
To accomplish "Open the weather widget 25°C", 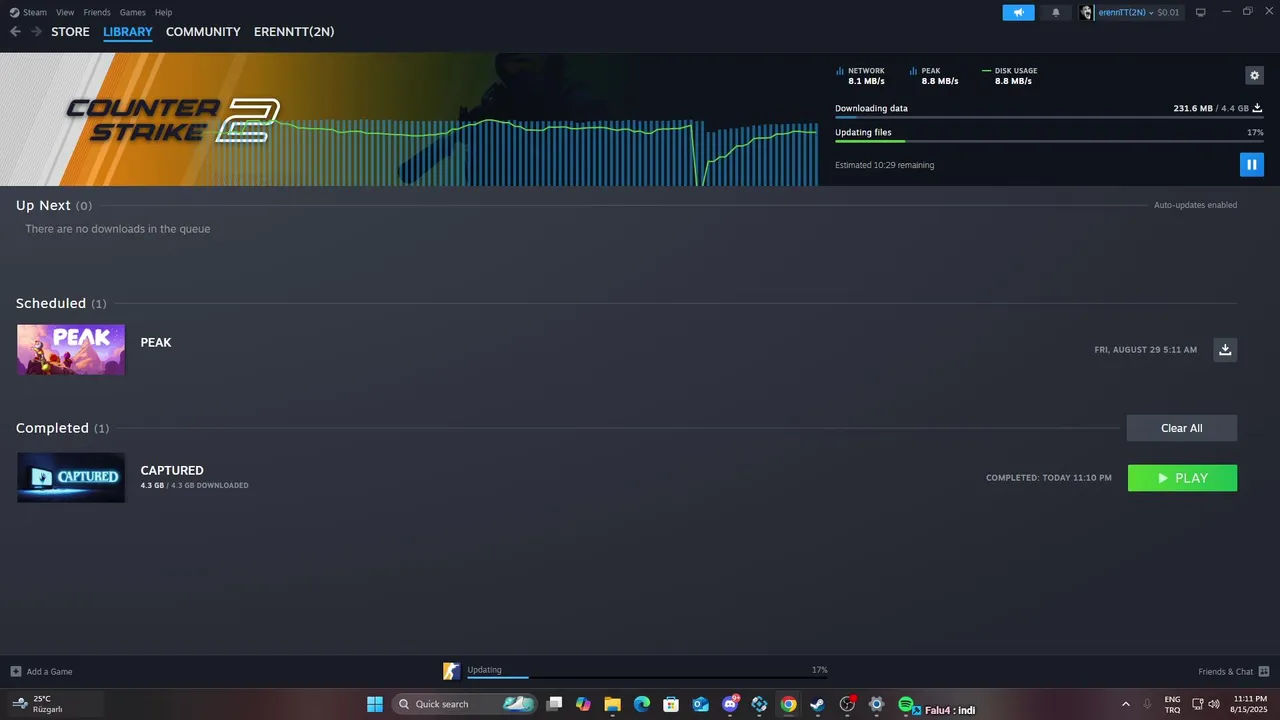I will tap(37, 704).
